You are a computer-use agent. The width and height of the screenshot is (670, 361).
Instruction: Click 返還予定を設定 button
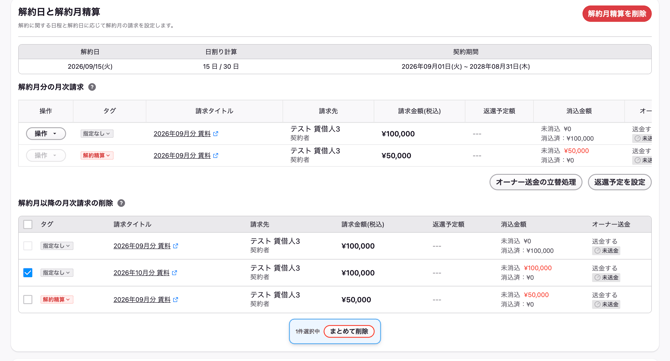click(x=620, y=182)
